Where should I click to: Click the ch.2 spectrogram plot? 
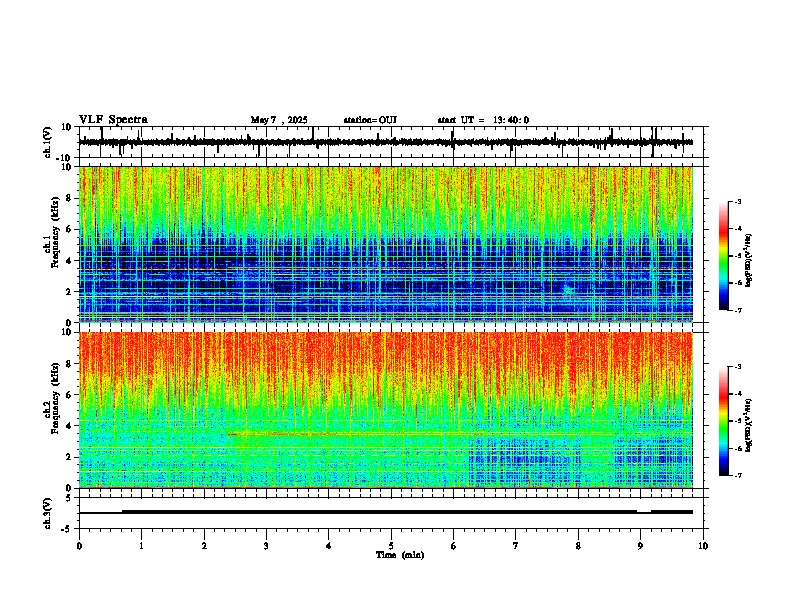click(x=386, y=410)
